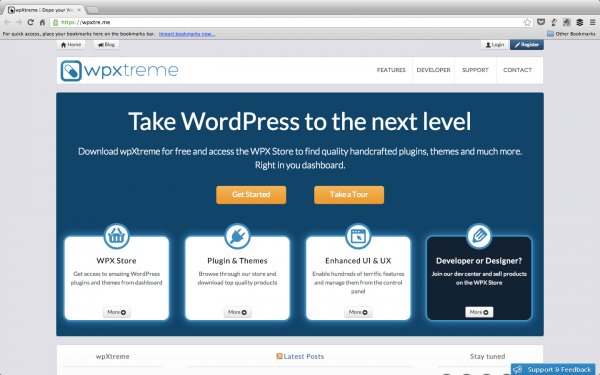Click the Import bookmarks now link
600x375 pixels.
(187, 34)
